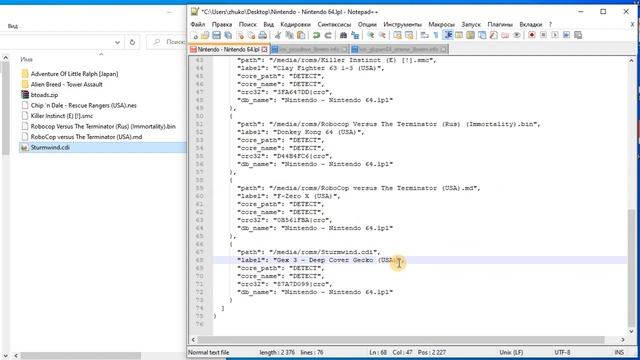Viewport: 640px width, 360px height.
Task: Open the Плагины menu
Action: (500, 24)
